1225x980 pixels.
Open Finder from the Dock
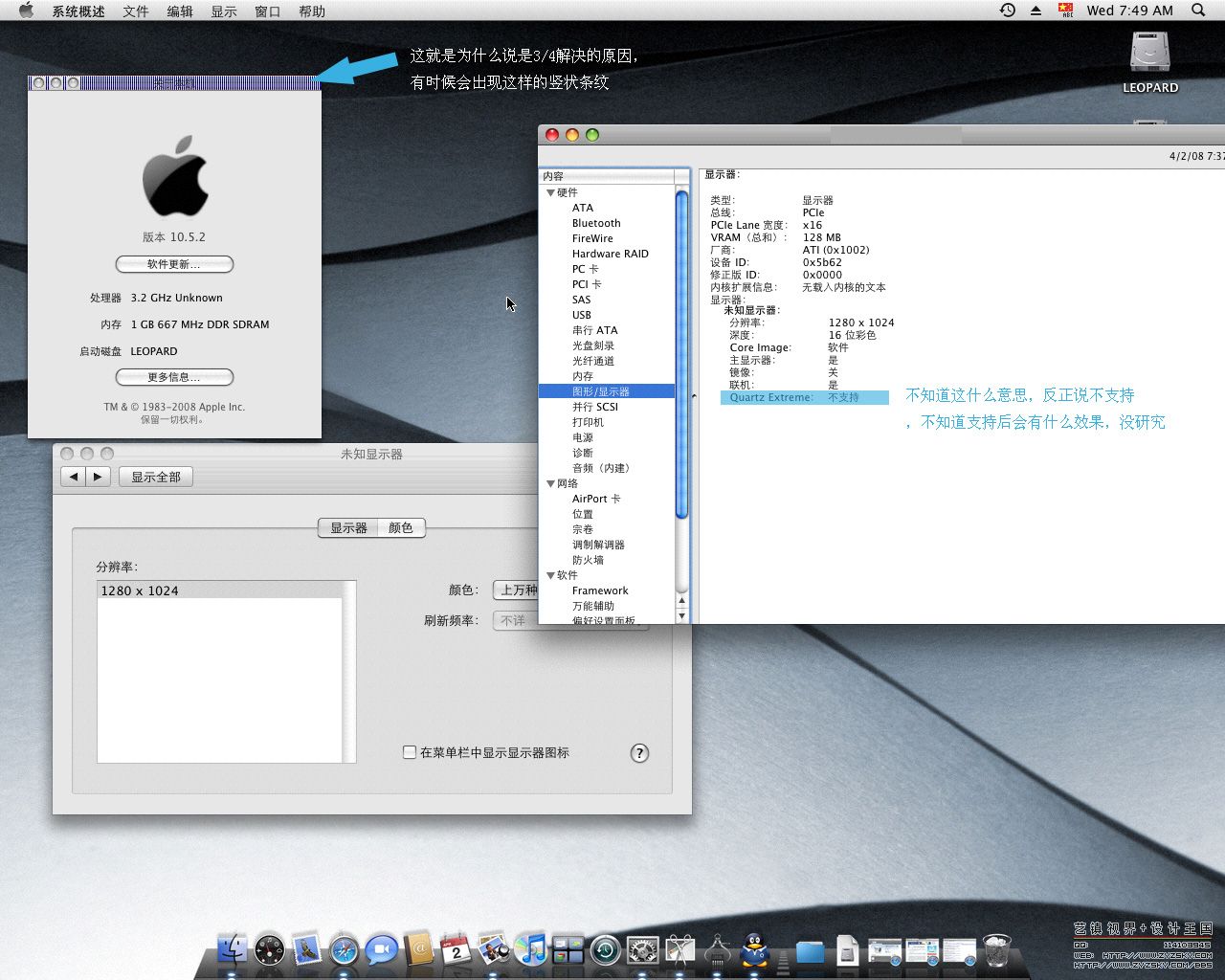[x=232, y=949]
